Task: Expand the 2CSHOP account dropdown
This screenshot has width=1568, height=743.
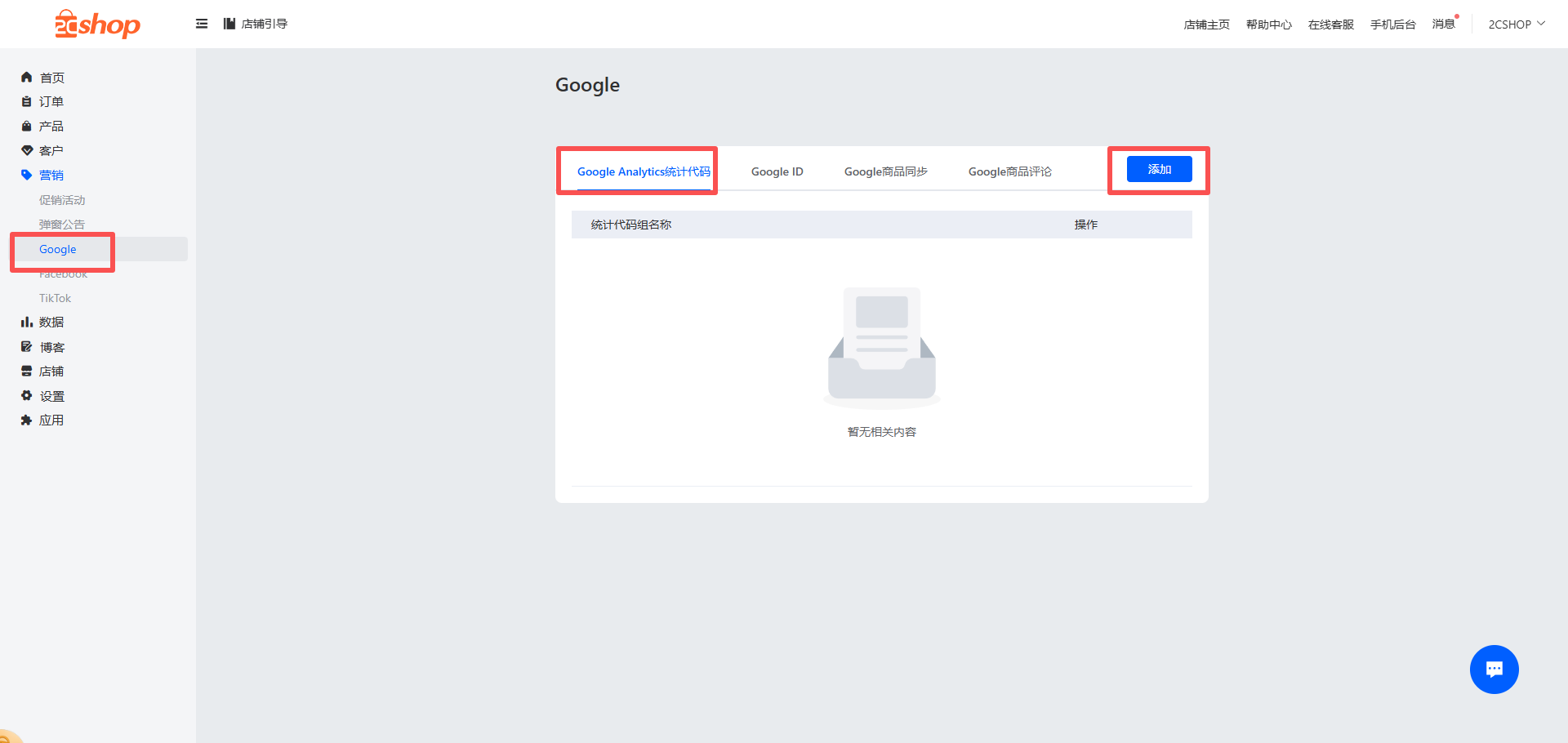Action: coord(1516,24)
